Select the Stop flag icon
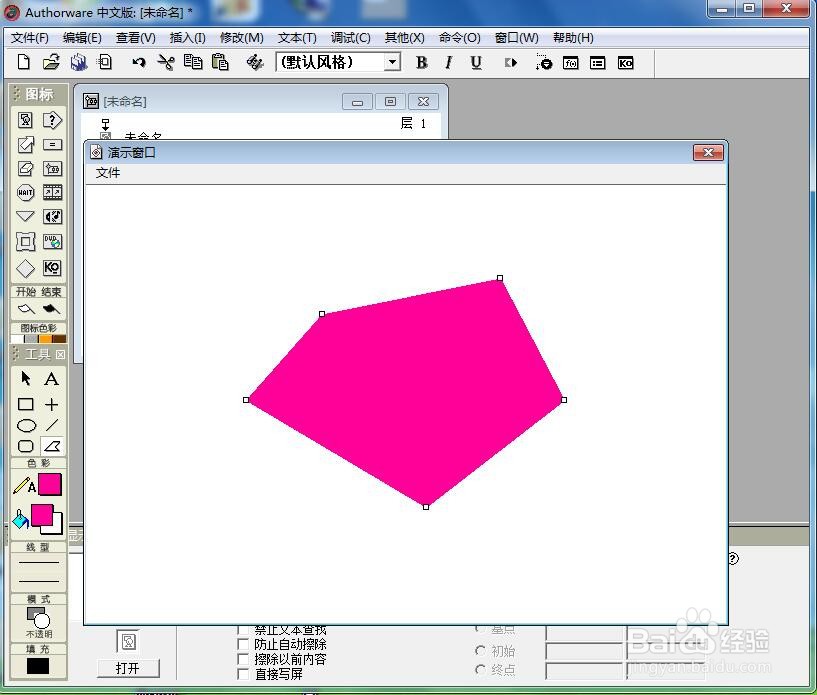This screenshot has width=817, height=695. click(51, 309)
